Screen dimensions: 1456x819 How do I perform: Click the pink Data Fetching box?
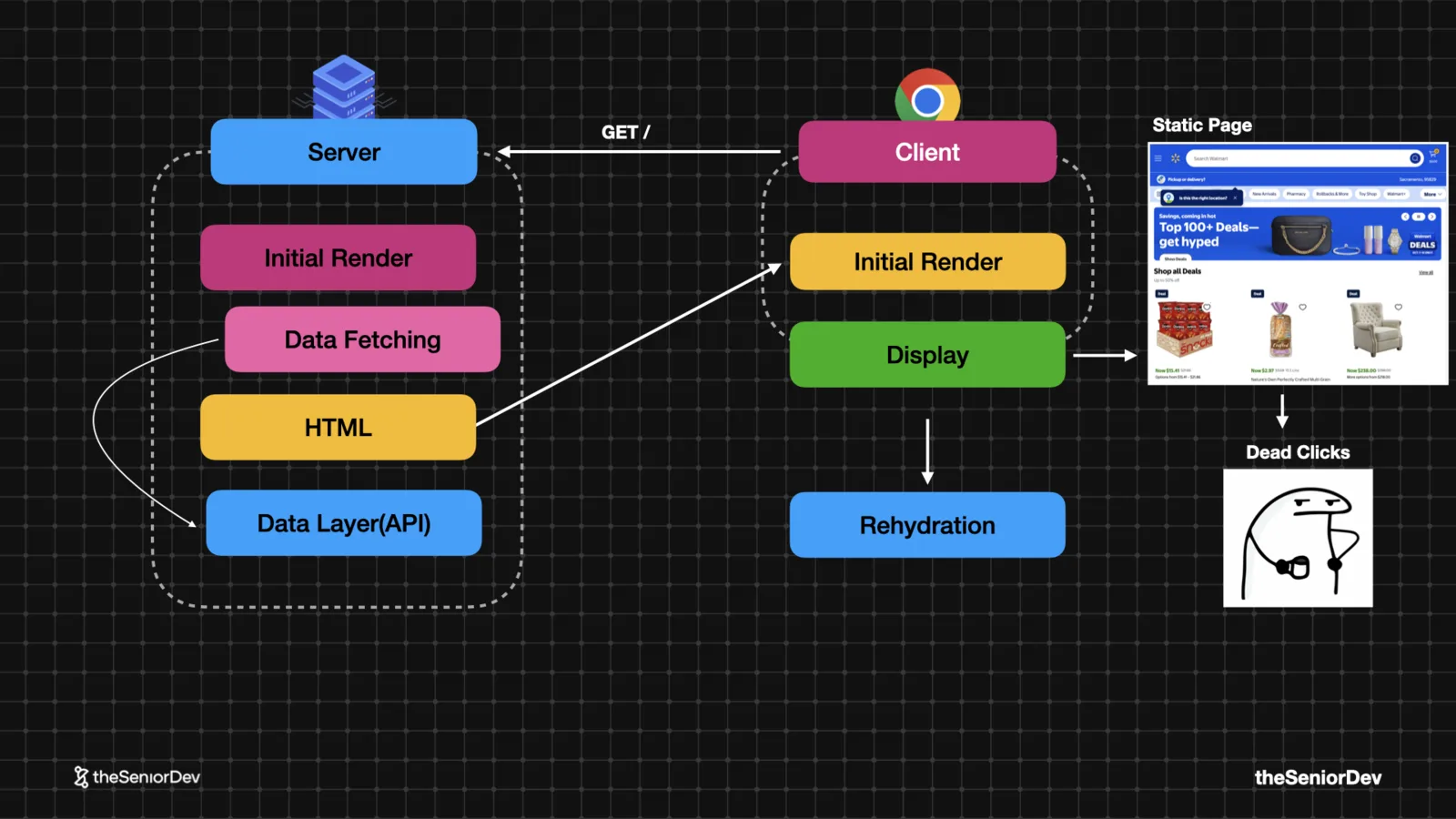click(362, 339)
